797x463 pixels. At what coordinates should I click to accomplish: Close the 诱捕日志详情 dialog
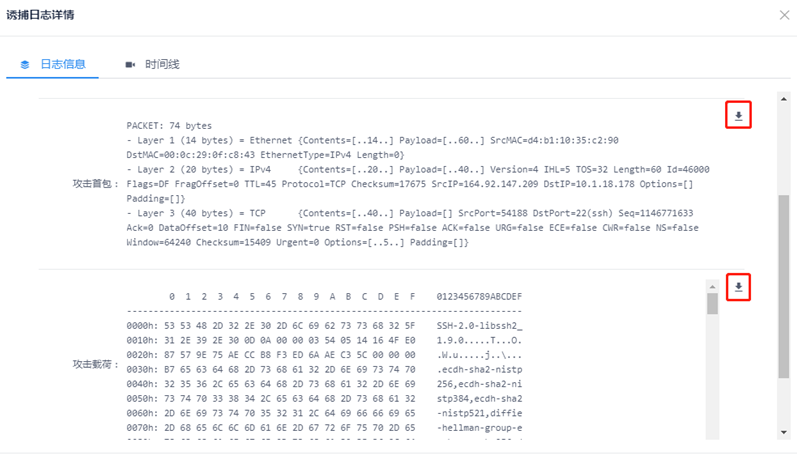783,15
